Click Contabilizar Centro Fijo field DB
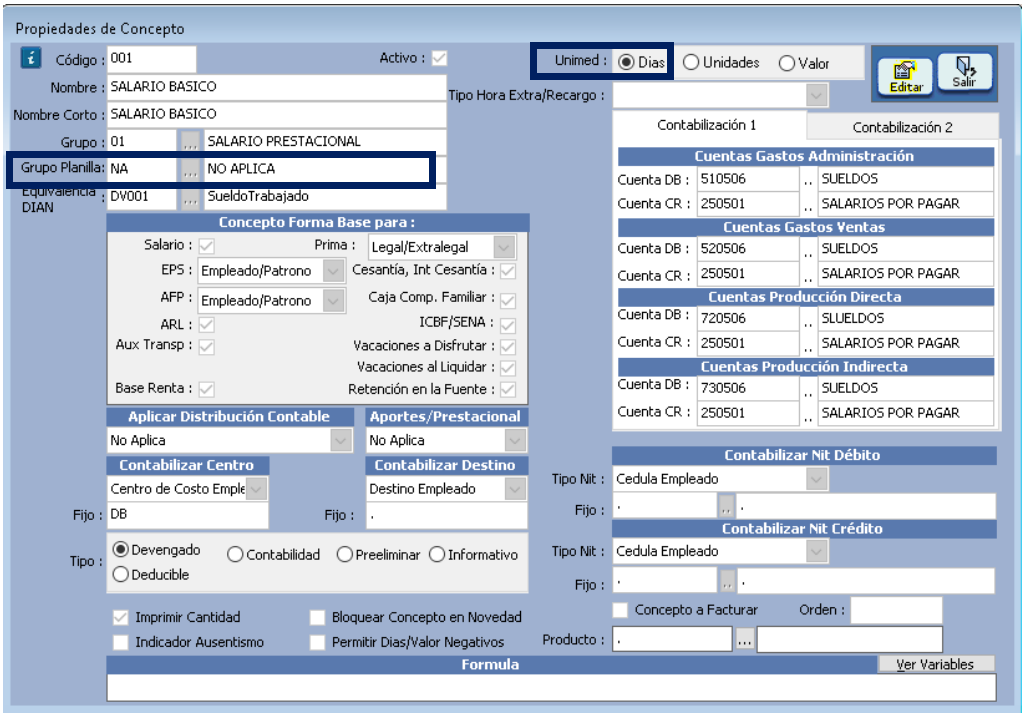 click(x=187, y=515)
